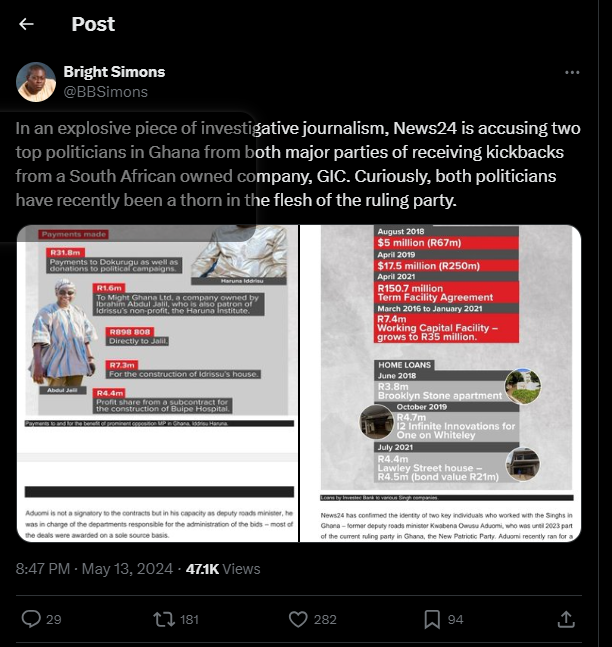
Task: Open the three-dot more options menu
Action: tap(572, 73)
